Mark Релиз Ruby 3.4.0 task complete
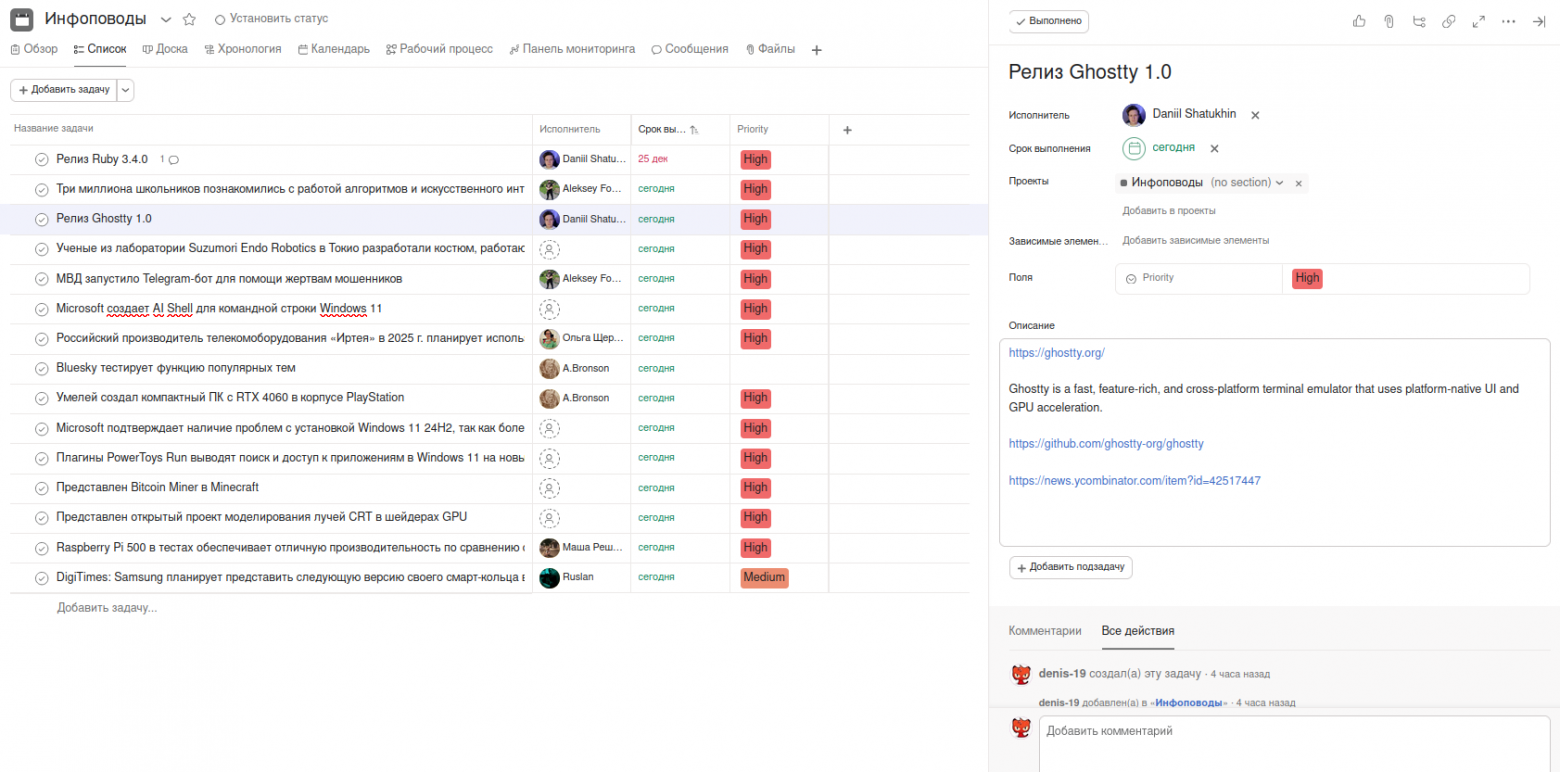 tap(42, 160)
